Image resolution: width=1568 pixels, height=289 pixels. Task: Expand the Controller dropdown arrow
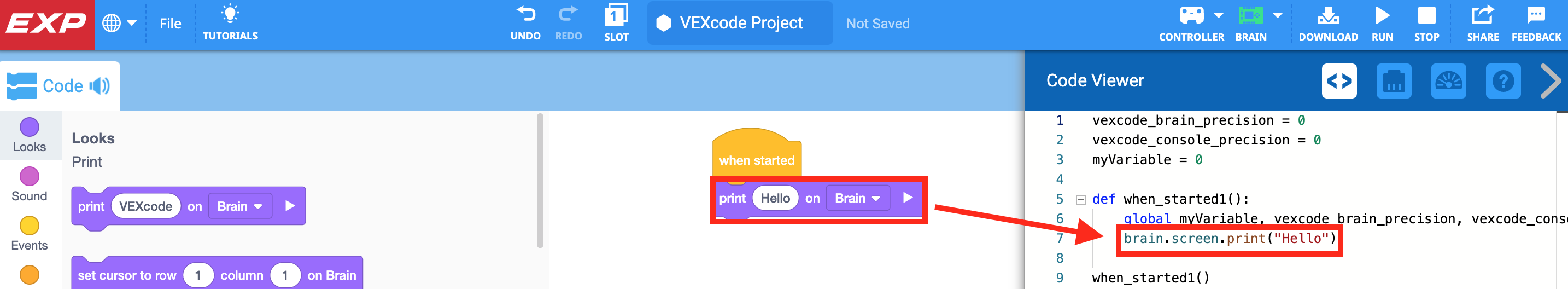pos(1219,15)
